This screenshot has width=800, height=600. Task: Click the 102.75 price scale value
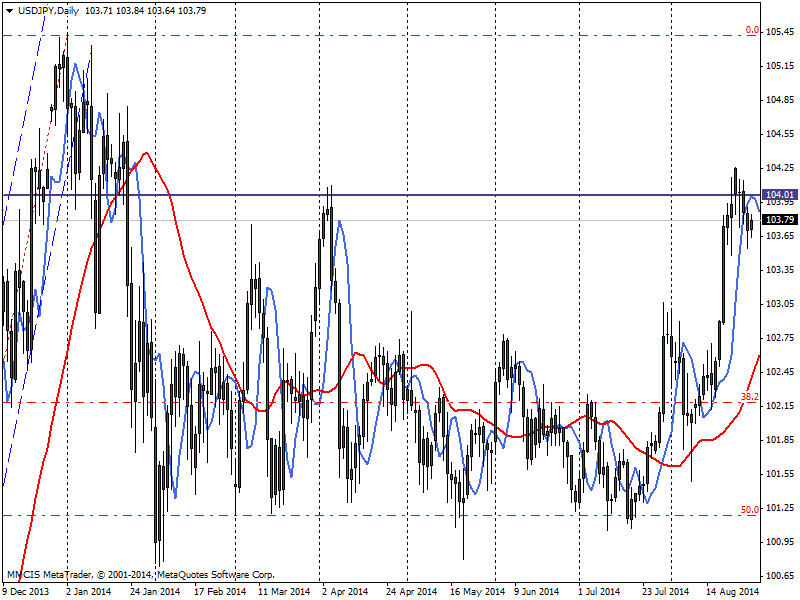[x=780, y=337]
